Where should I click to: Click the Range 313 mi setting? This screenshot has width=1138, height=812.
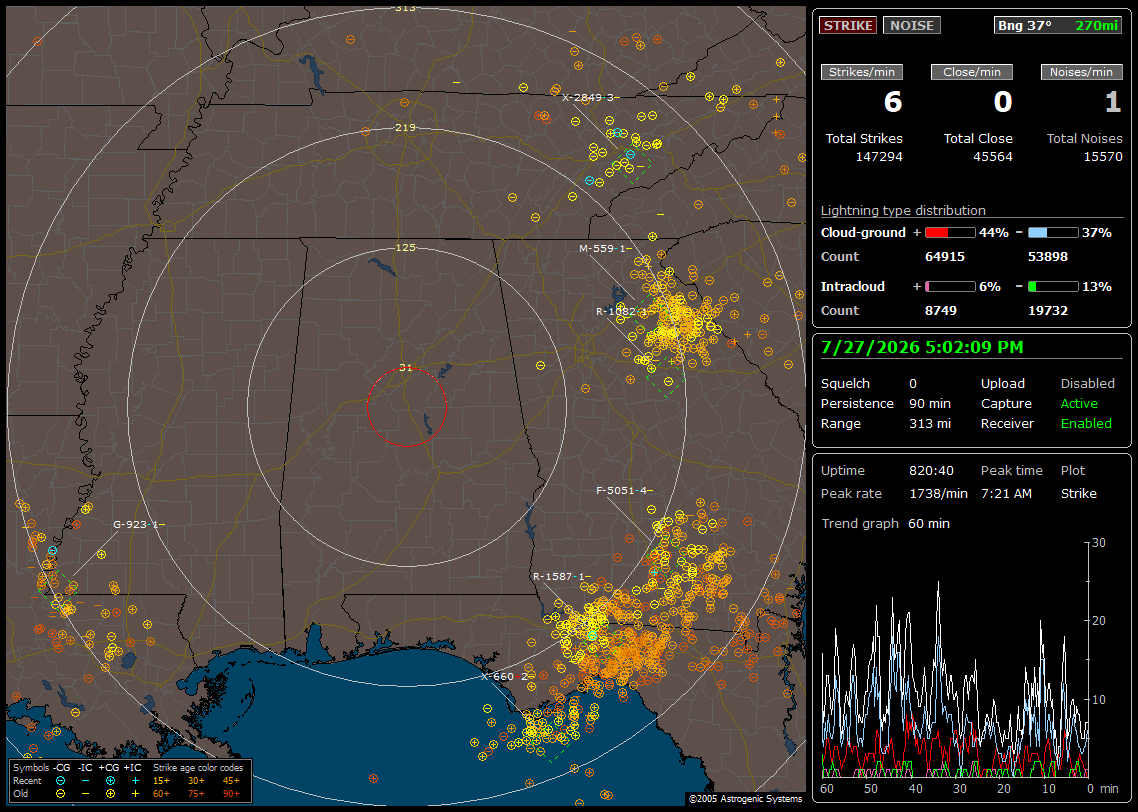coord(885,423)
